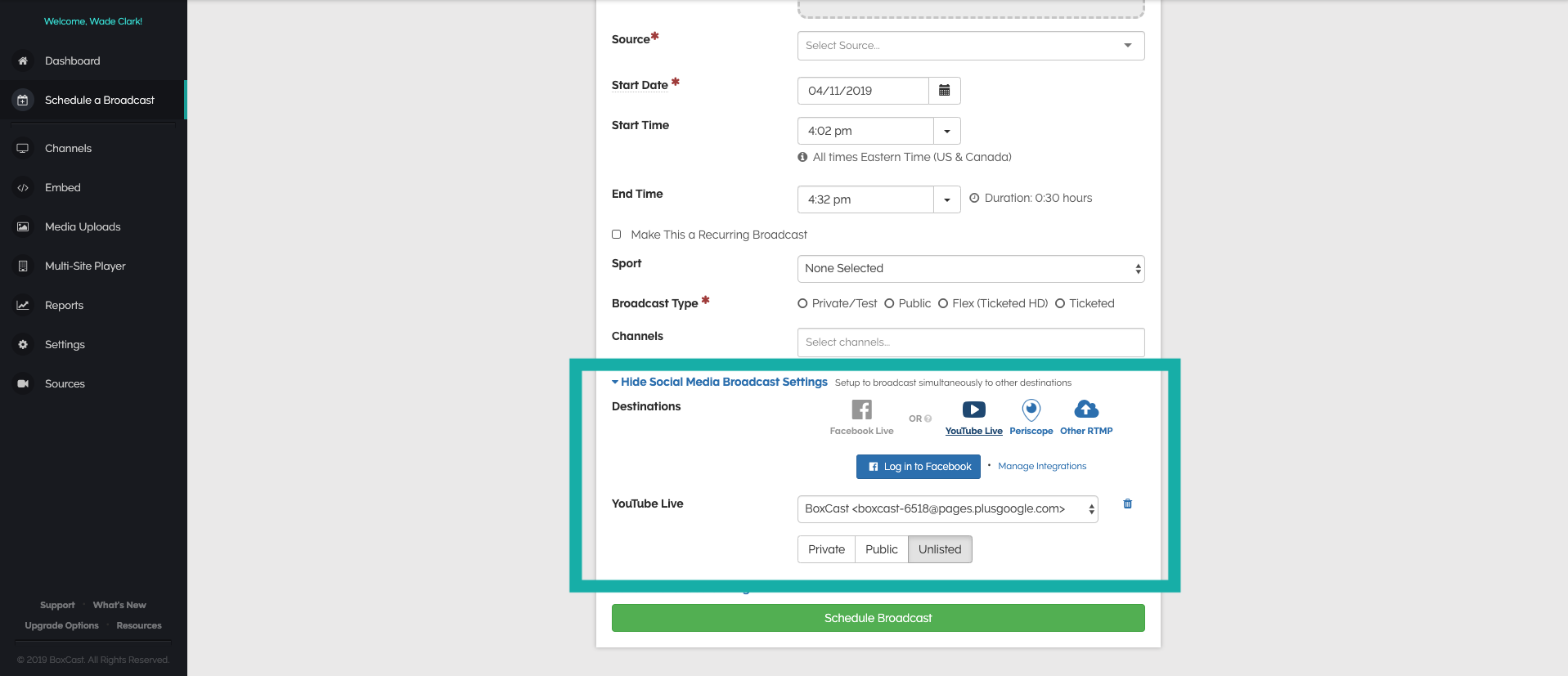Click the Channels monitor icon in sidebar
The image size is (1568, 676).
coord(23,149)
